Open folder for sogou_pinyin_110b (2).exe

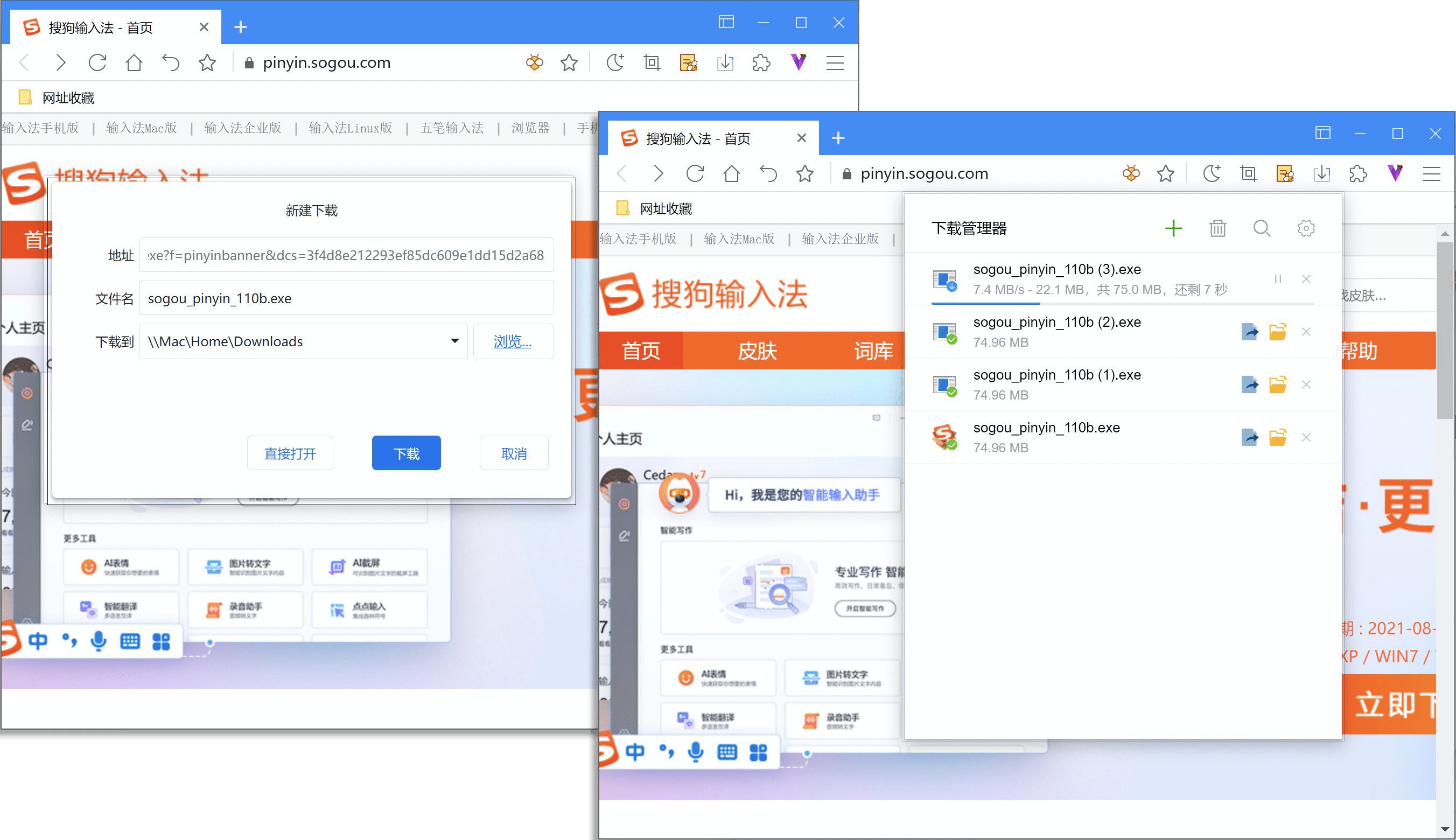[1278, 332]
